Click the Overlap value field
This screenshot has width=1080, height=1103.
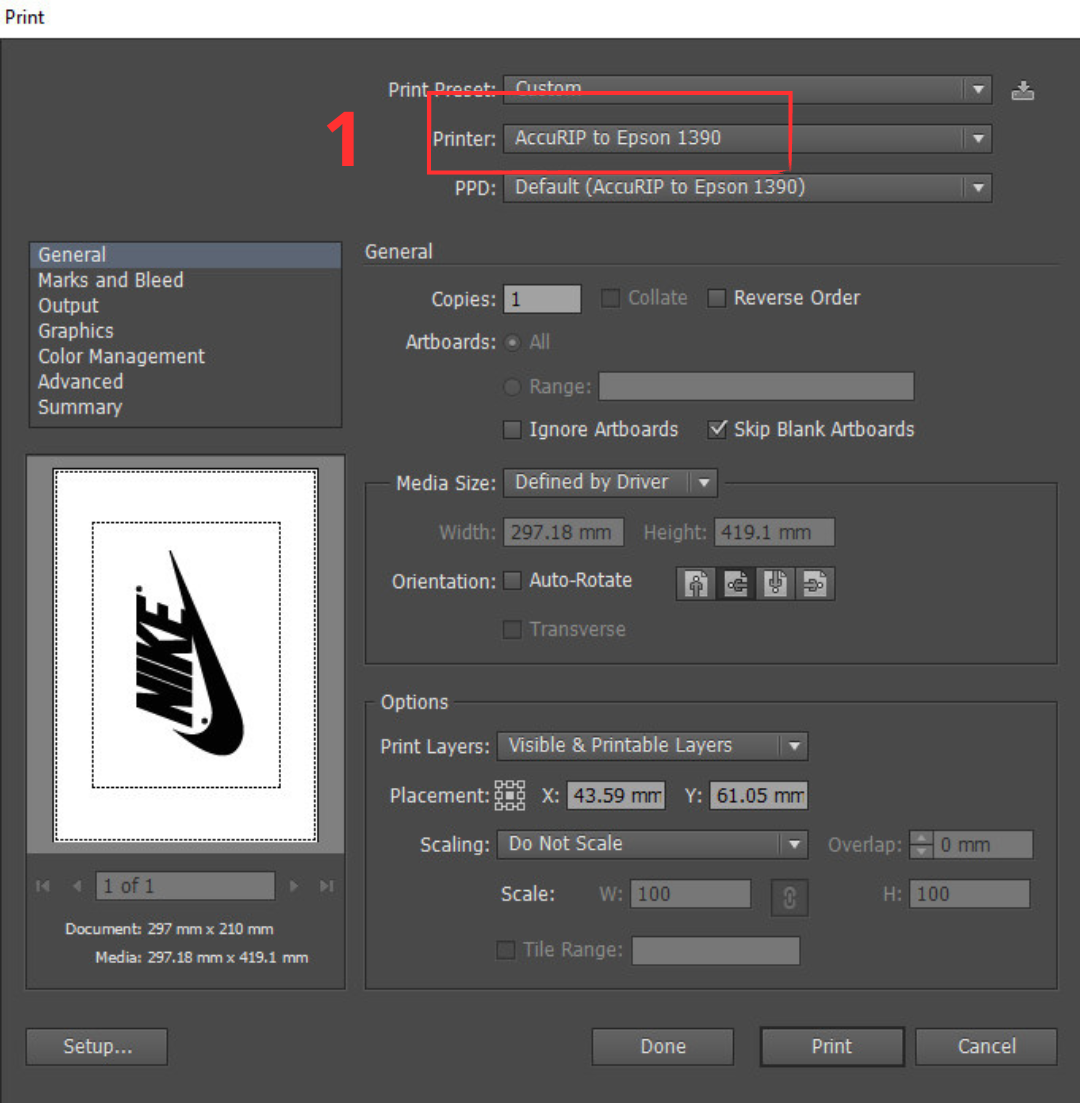983,845
